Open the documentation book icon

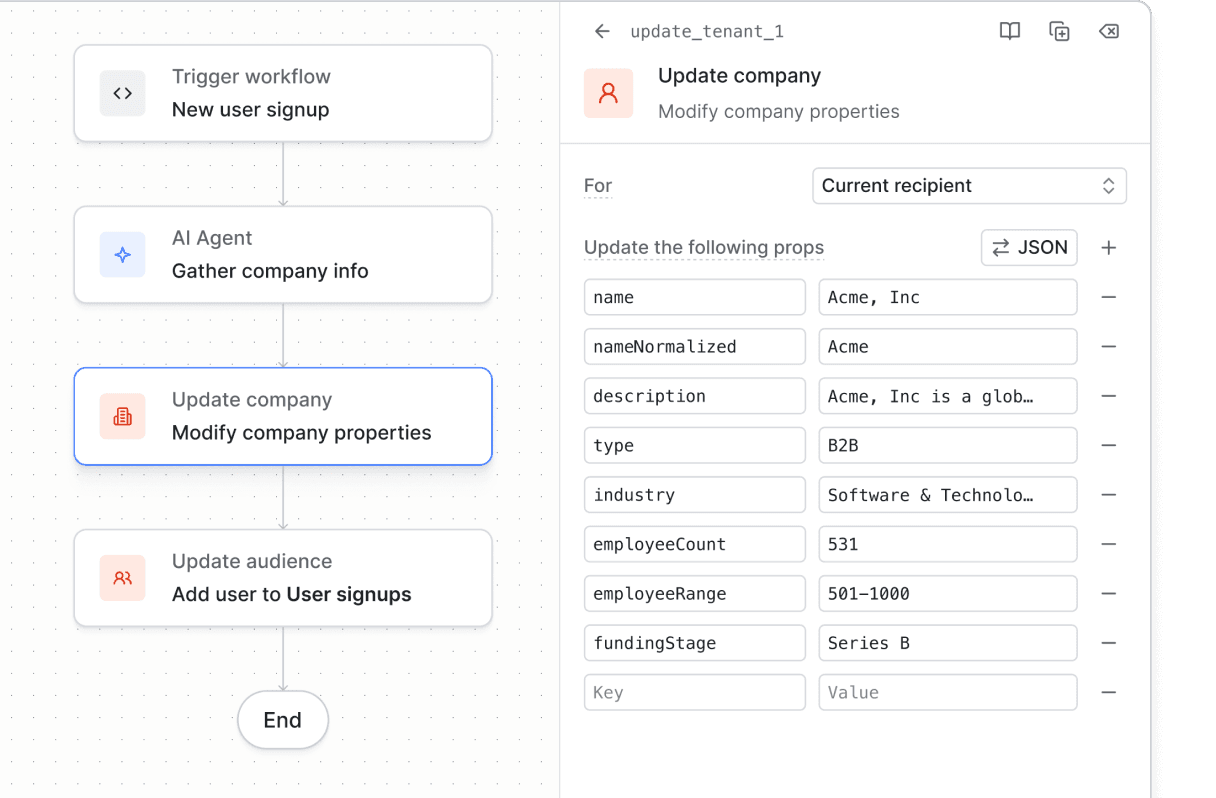click(1009, 31)
